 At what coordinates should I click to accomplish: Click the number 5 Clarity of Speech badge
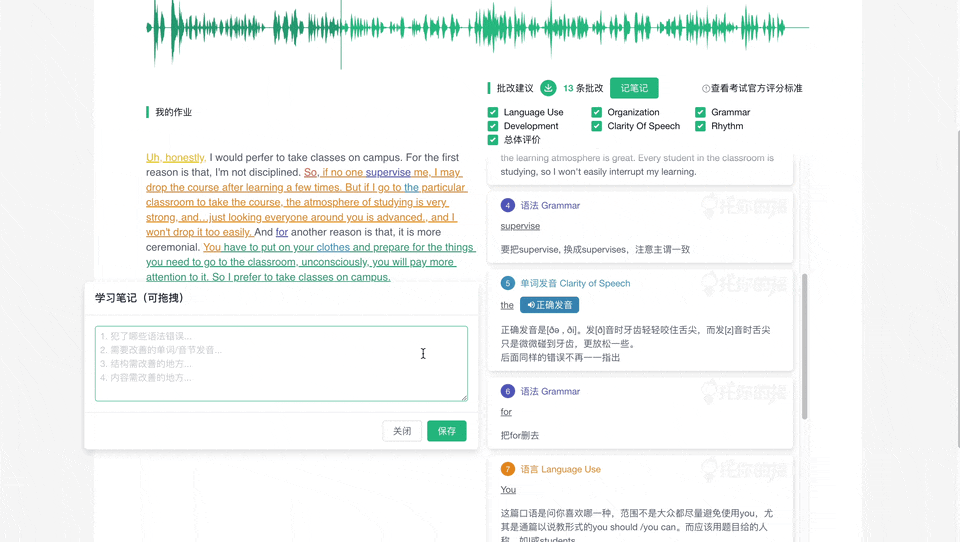point(507,283)
